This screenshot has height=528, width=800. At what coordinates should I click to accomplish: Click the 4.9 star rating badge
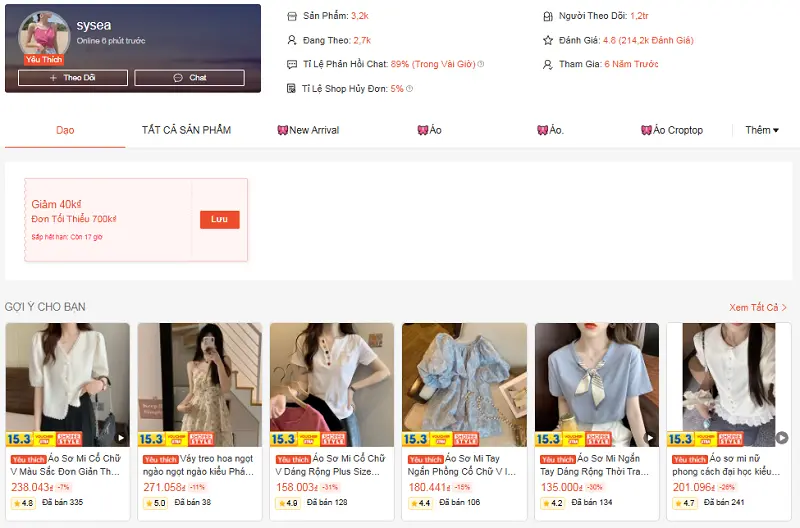click(288, 504)
